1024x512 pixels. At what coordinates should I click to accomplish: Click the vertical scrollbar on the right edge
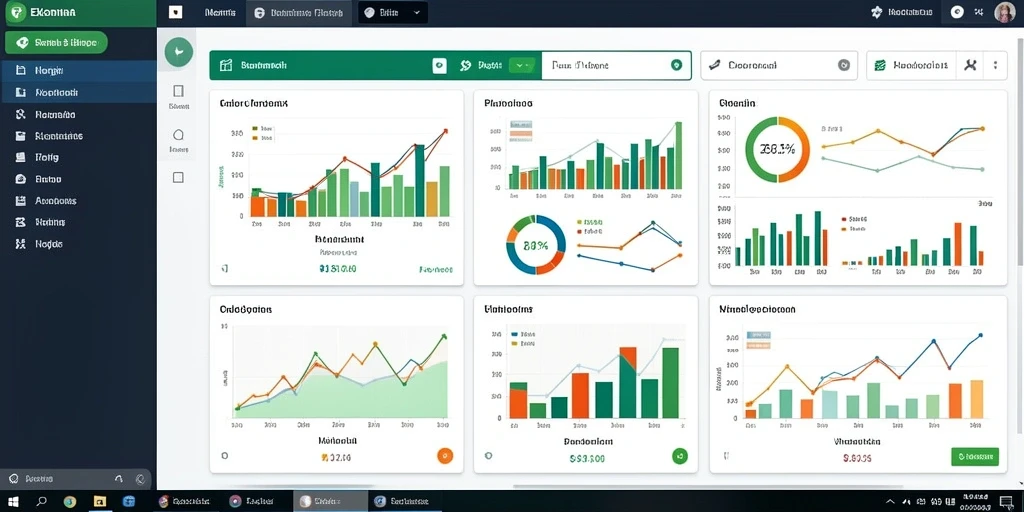[1020, 261]
